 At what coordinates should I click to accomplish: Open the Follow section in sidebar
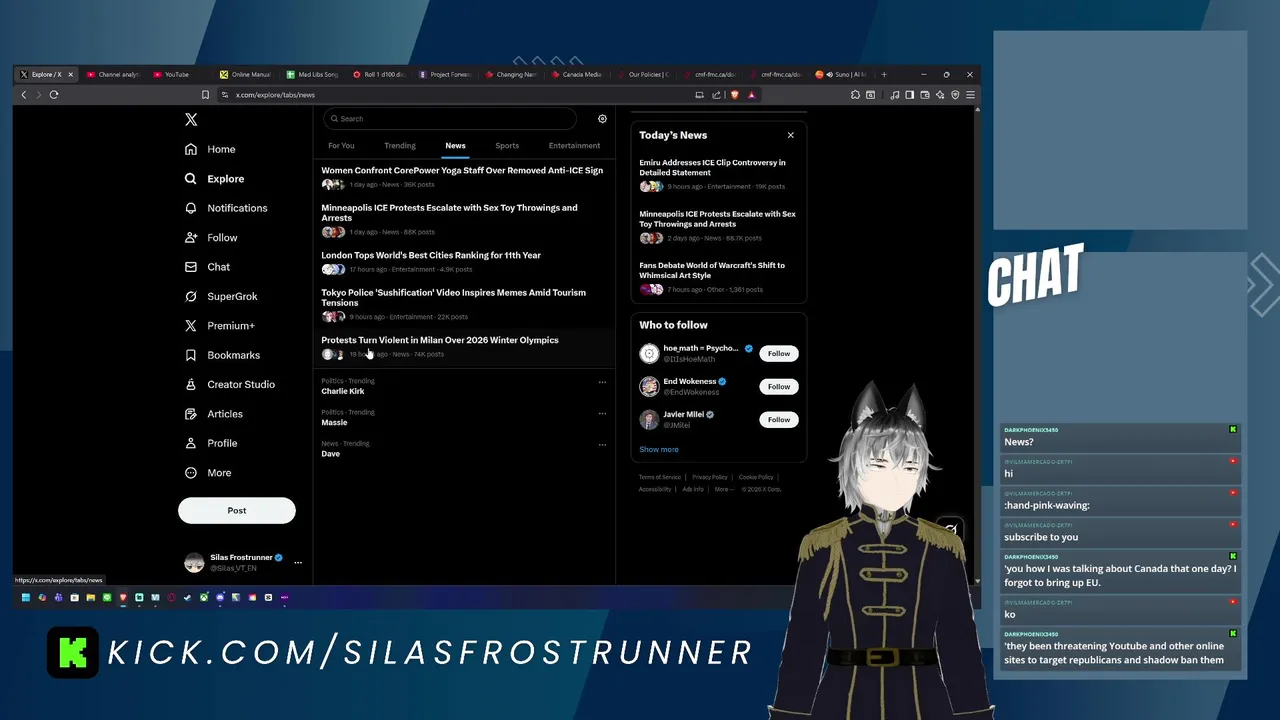tap(211, 238)
